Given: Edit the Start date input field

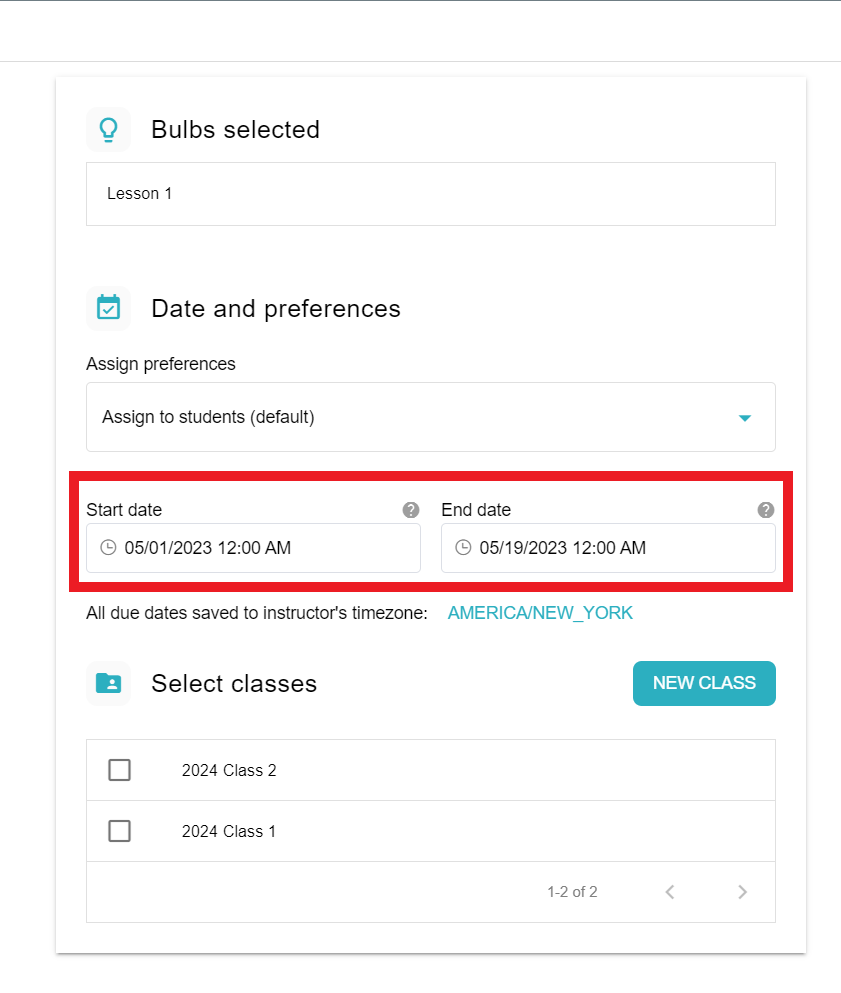Looking at the screenshot, I should click(253, 548).
